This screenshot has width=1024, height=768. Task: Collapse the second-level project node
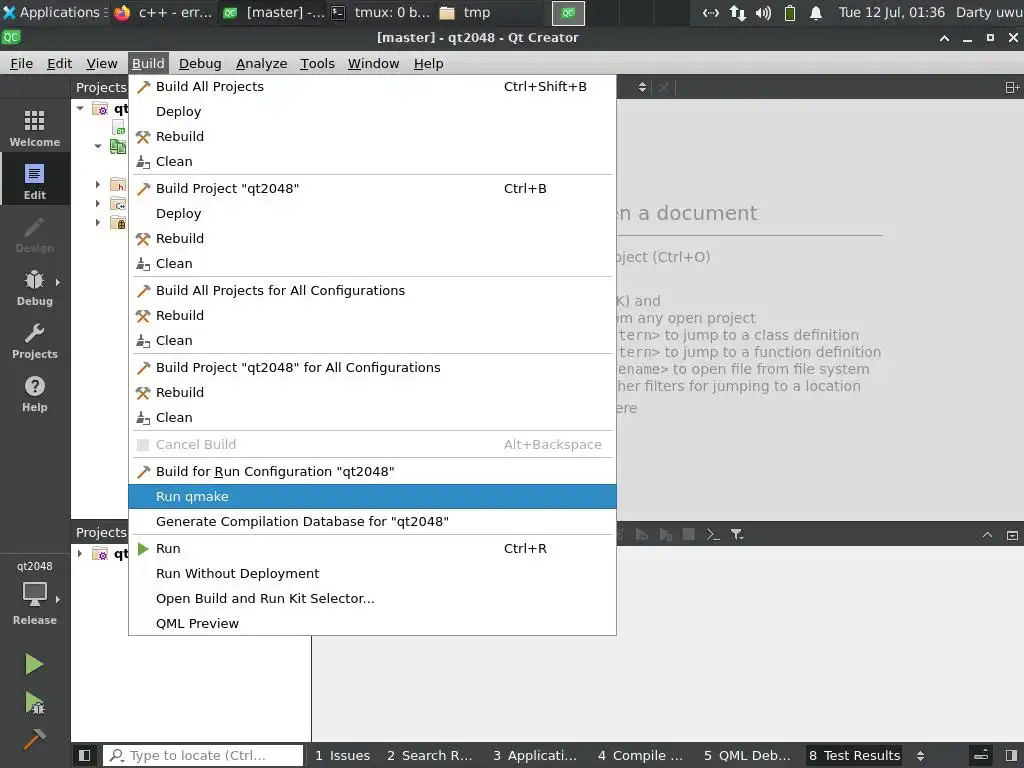(x=98, y=146)
